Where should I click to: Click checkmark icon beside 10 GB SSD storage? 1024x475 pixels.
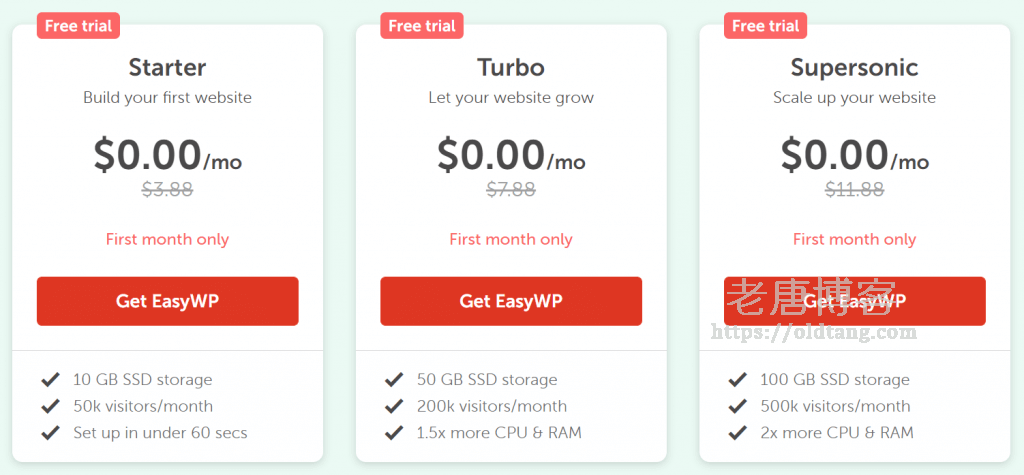click(x=50, y=380)
